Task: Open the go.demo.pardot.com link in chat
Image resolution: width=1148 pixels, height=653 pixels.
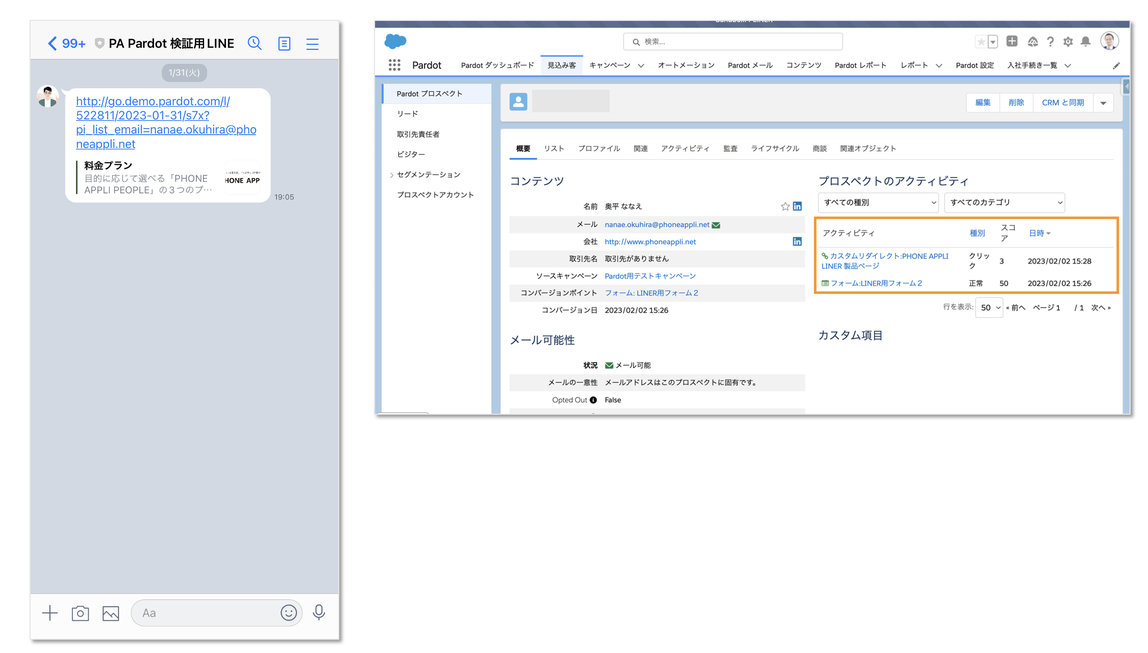Action: click(x=166, y=122)
